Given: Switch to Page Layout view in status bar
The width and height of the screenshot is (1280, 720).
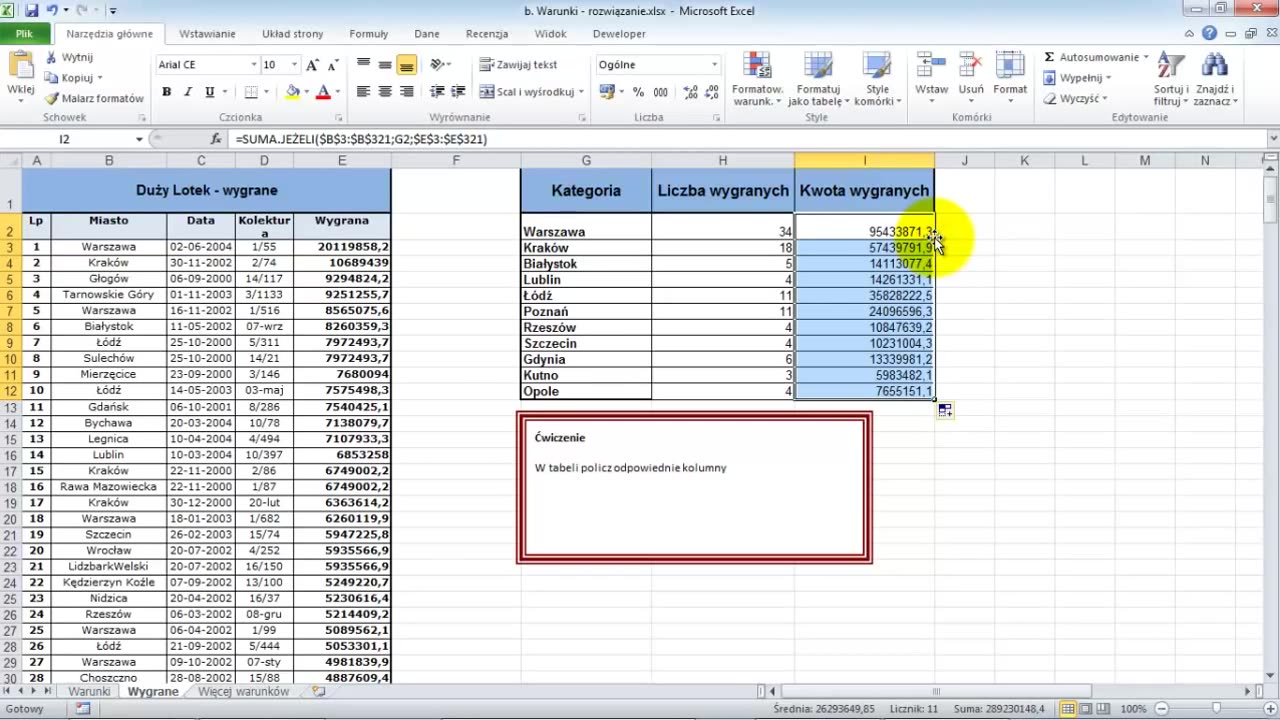Looking at the screenshot, I should 1087,708.
